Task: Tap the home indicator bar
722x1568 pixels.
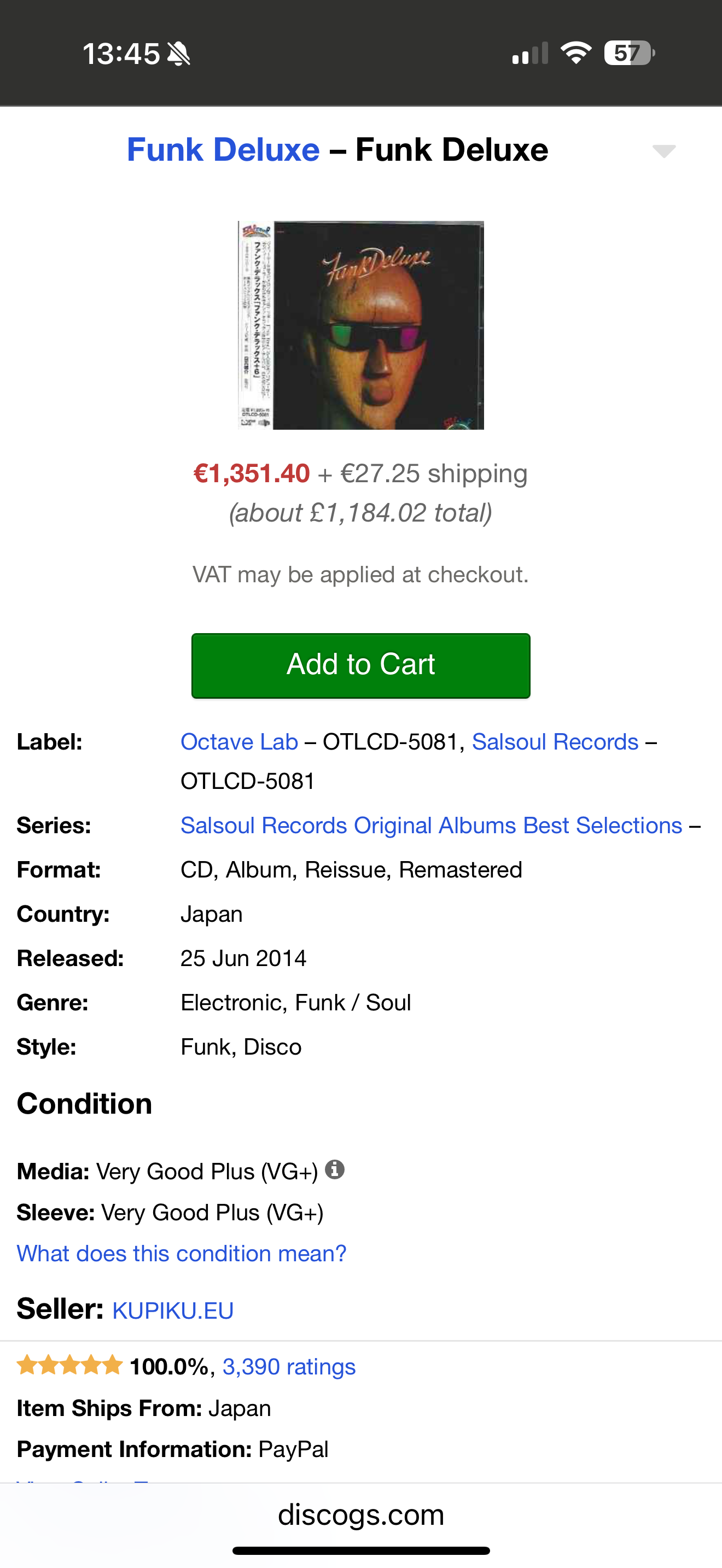Action: tap(361, 1551)
